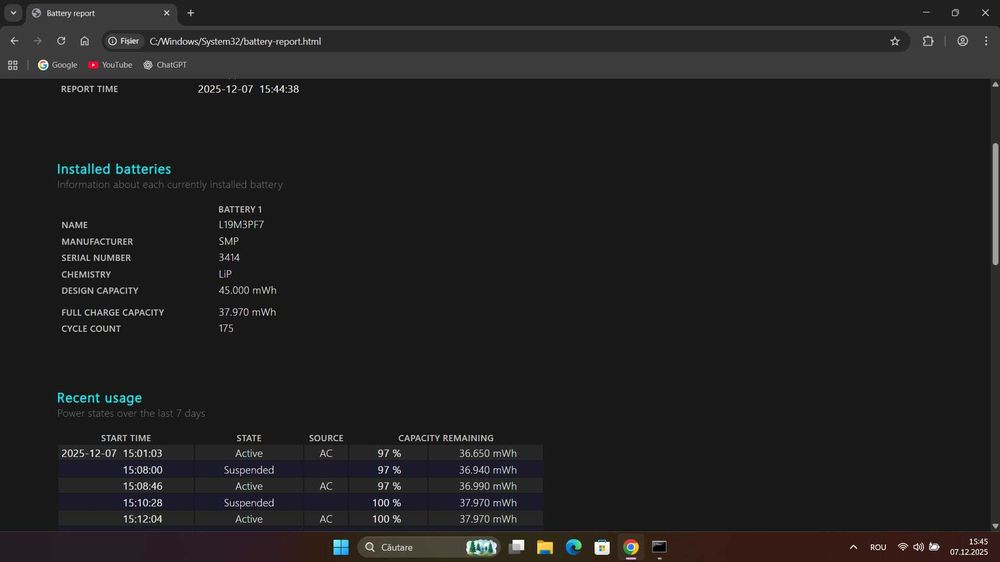Screen dimensions: 1000x562
Task: Select the chemistry value LiP
Action: (x=225, y=274)
